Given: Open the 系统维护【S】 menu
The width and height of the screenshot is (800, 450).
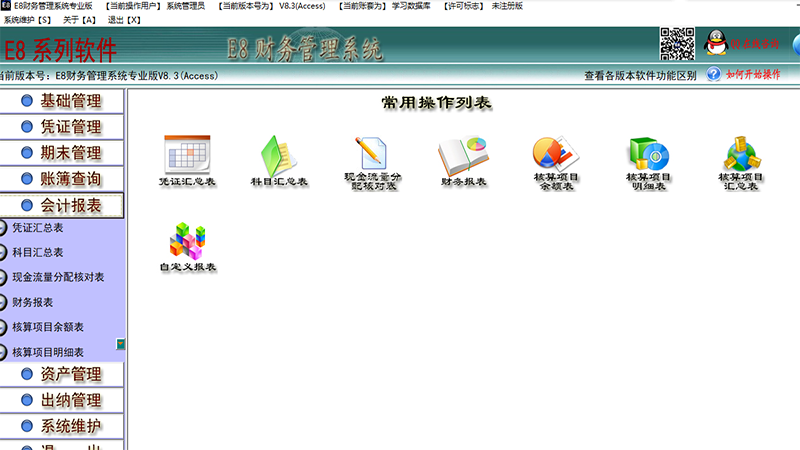Looking at the screenshot, I should tap(28, 20).
